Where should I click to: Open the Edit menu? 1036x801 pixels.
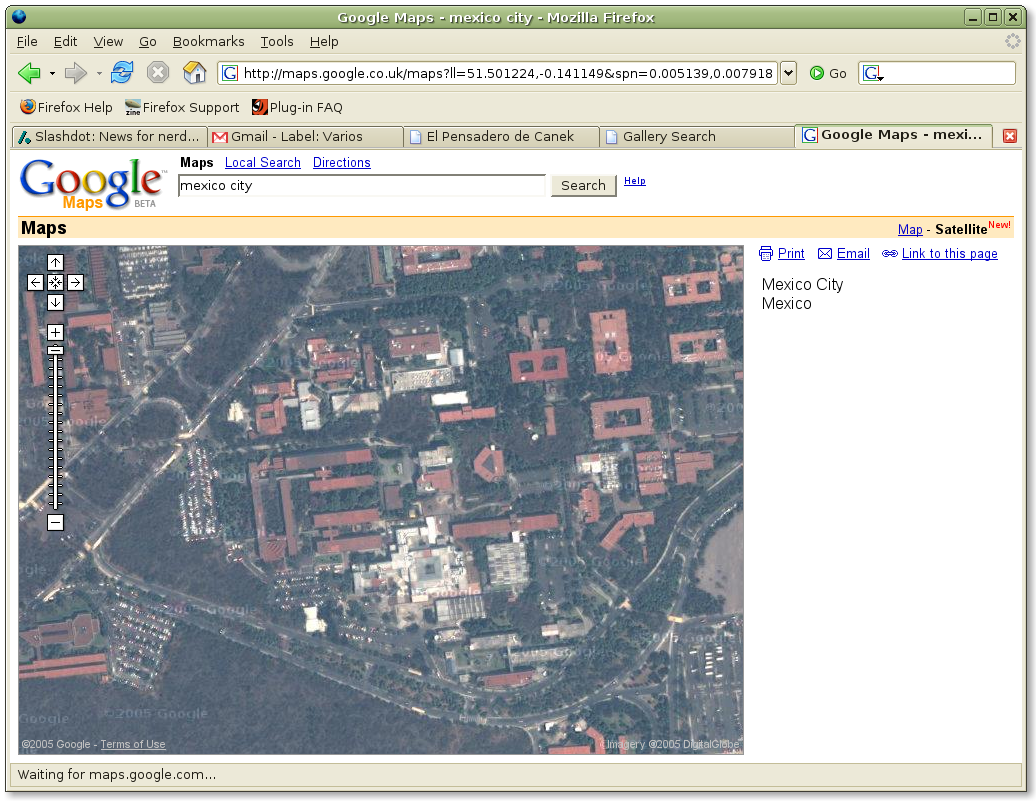[65, 42]
